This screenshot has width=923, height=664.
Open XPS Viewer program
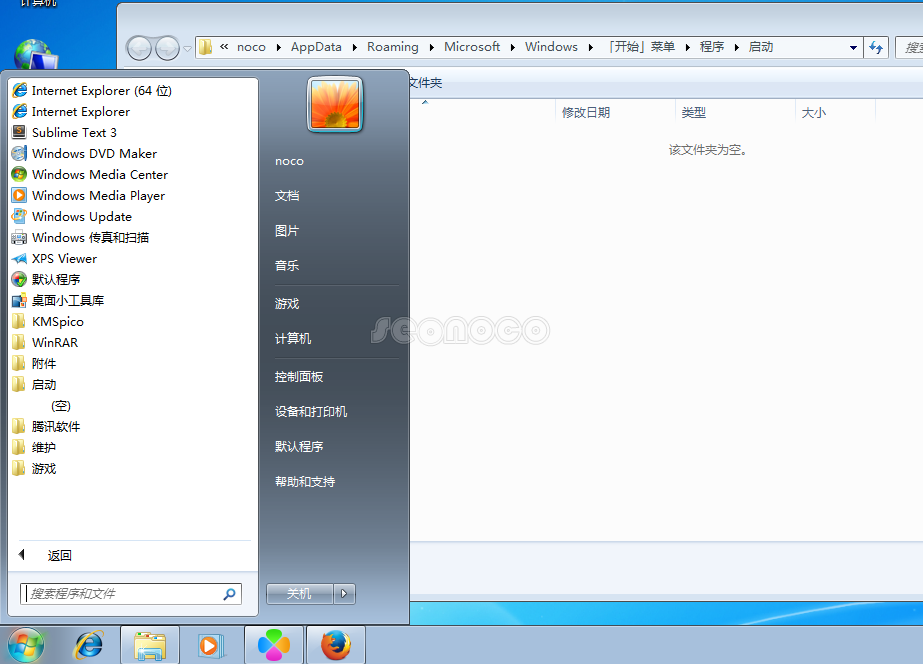coord(64,258)
